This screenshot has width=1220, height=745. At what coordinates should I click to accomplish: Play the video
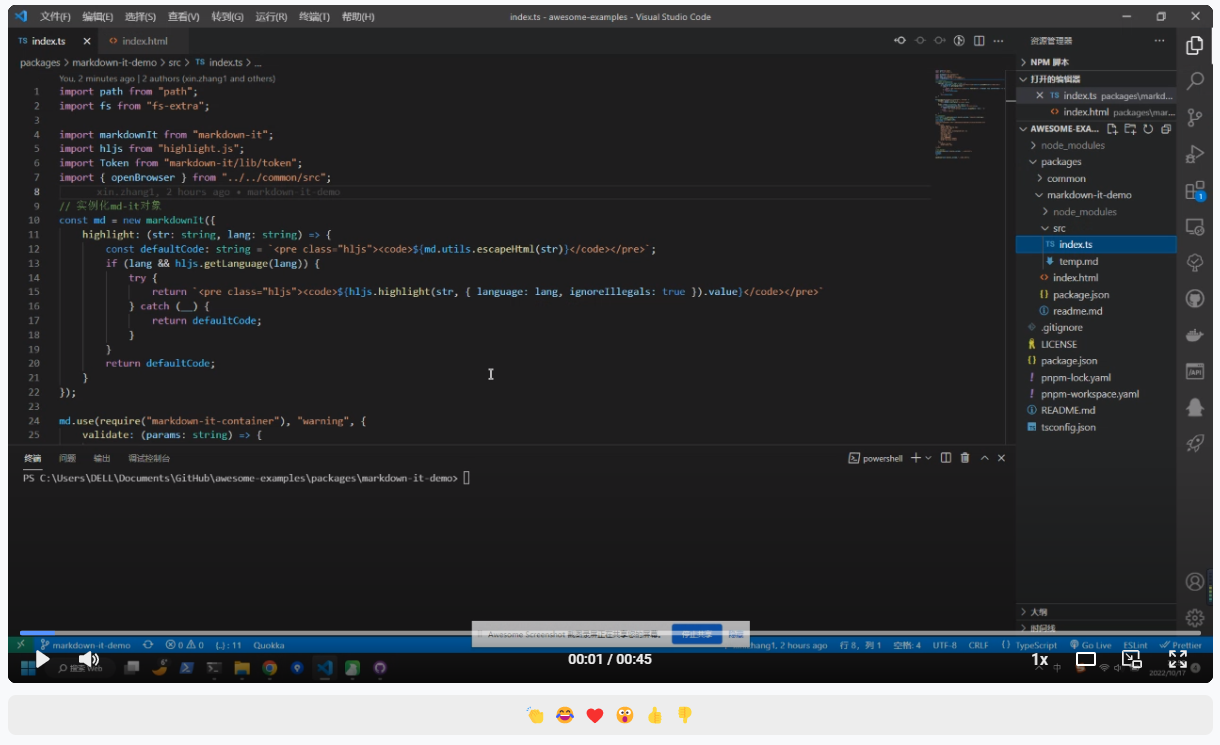43,659
